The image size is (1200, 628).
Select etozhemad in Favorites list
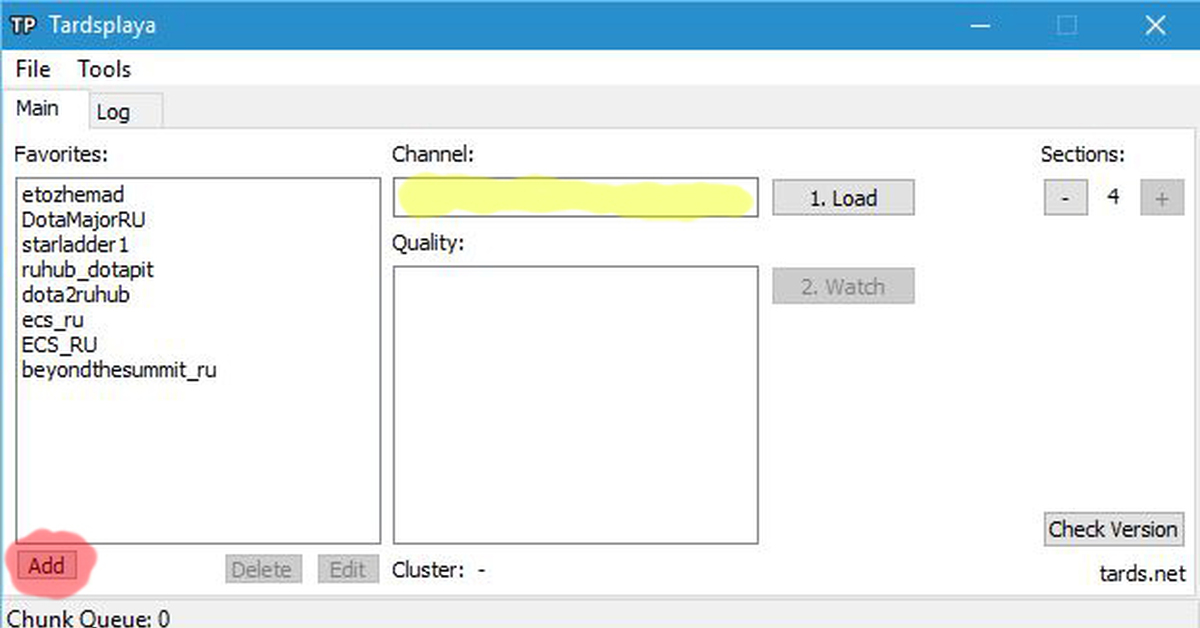tap(72, 195)
